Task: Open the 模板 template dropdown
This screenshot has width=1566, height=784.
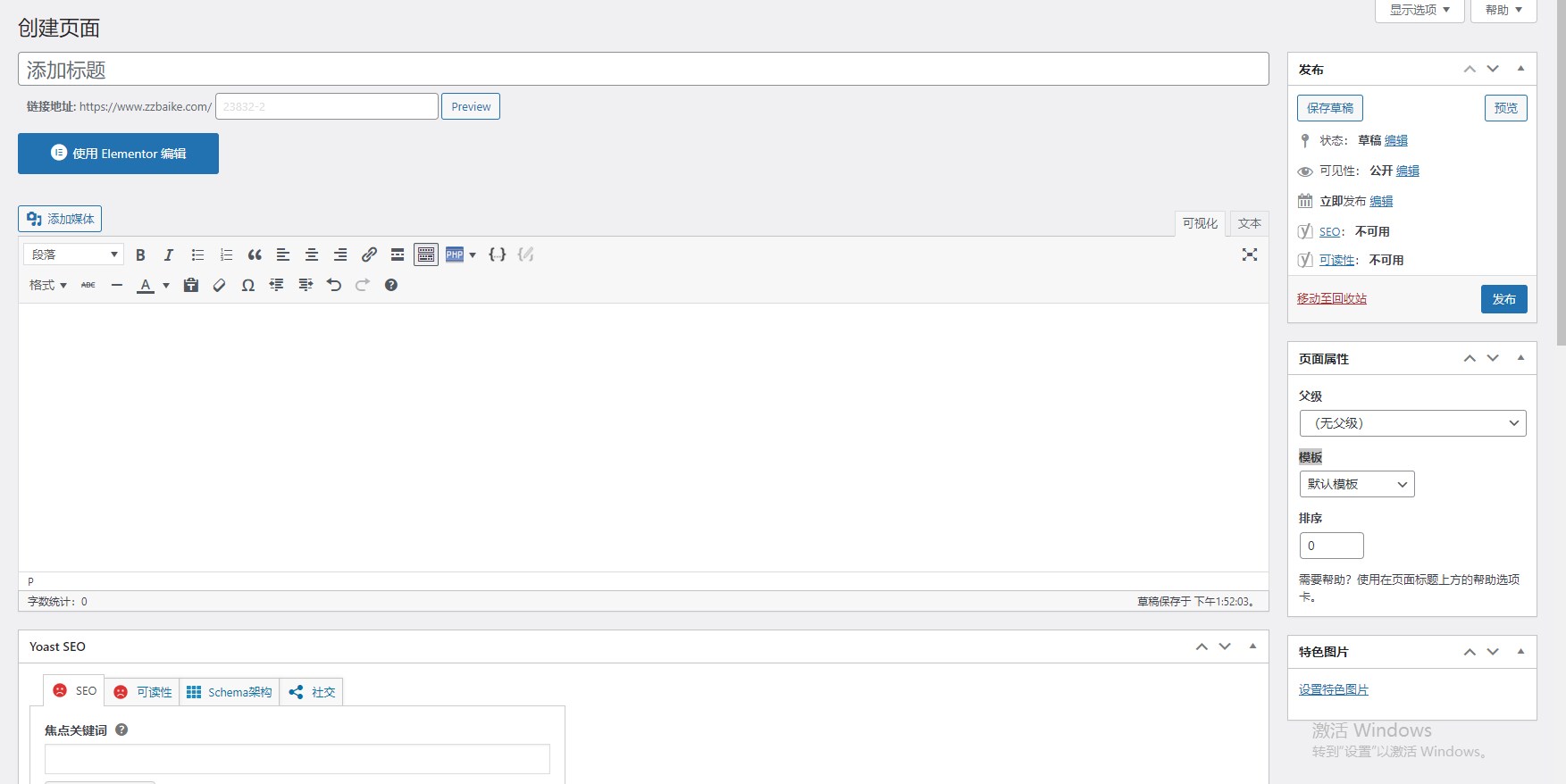Action: [x=1357, y=484]
